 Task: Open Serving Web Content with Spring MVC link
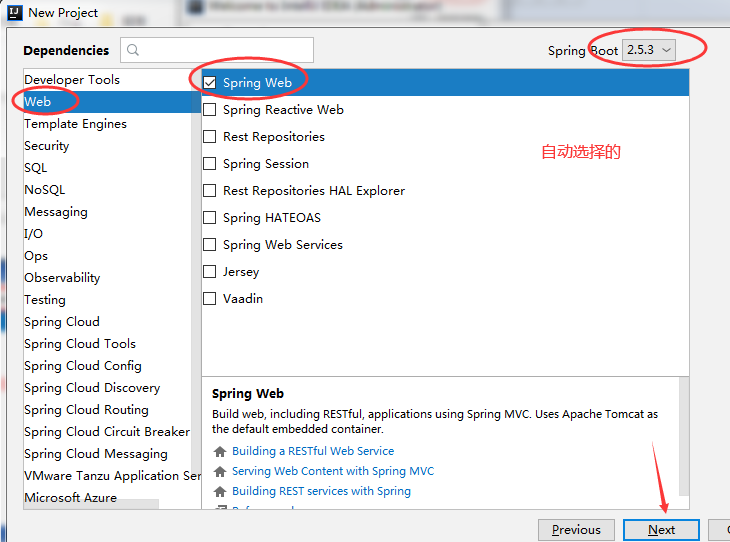333,471
